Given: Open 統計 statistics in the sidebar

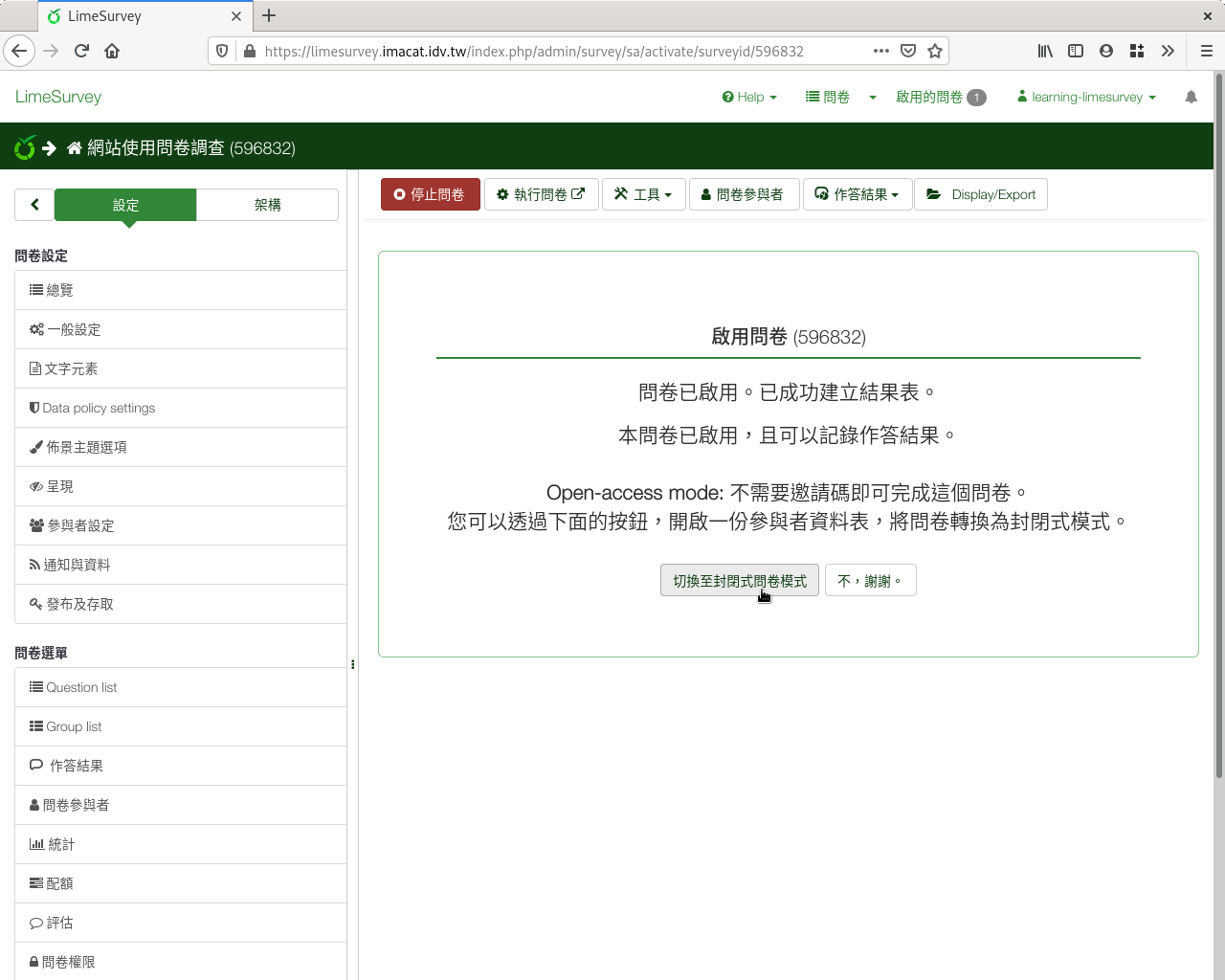Looking at the screenshot, I should [x=181, y=844].
